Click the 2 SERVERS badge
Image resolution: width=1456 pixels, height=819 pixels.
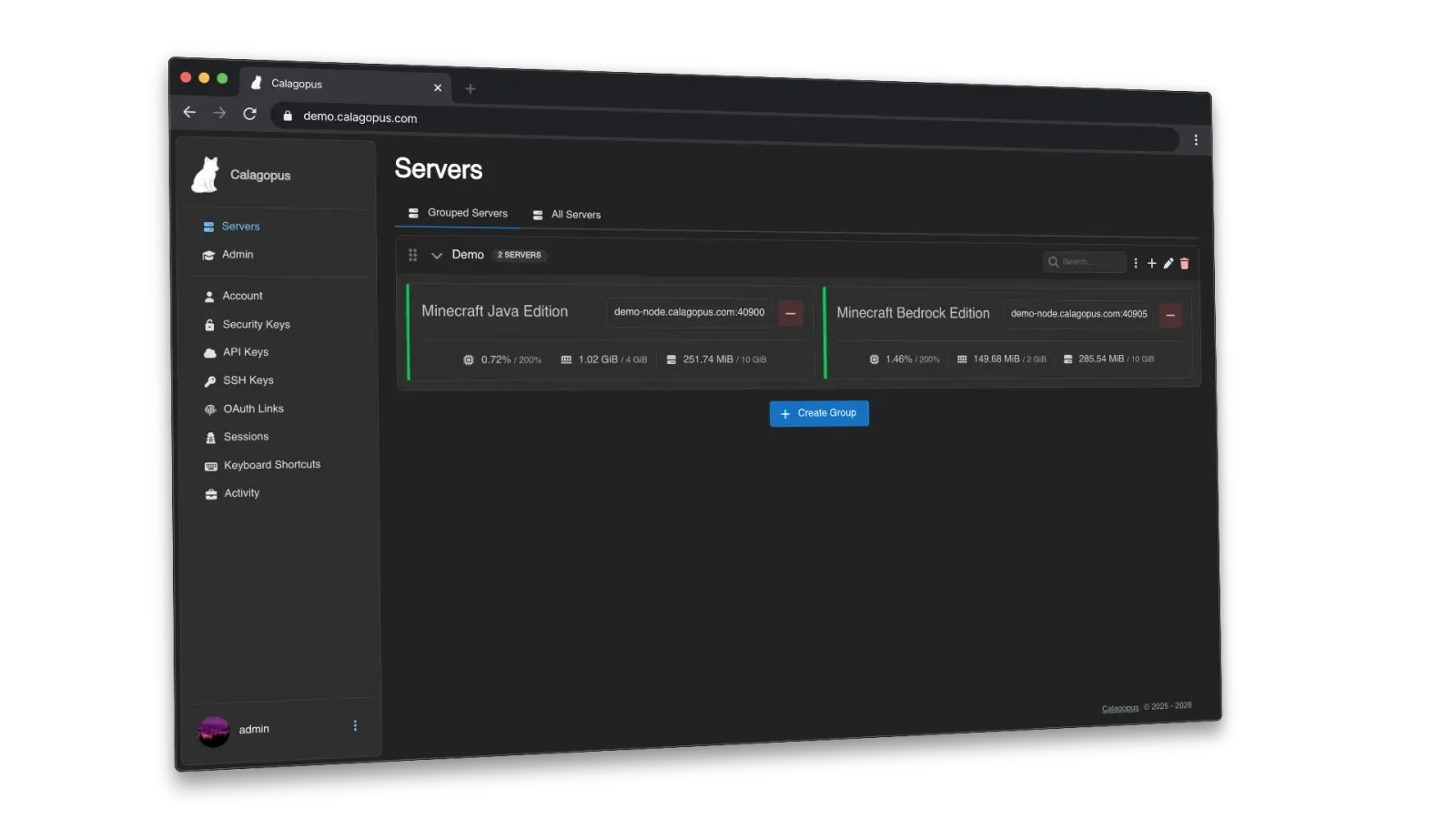click(x=520, y=255)
